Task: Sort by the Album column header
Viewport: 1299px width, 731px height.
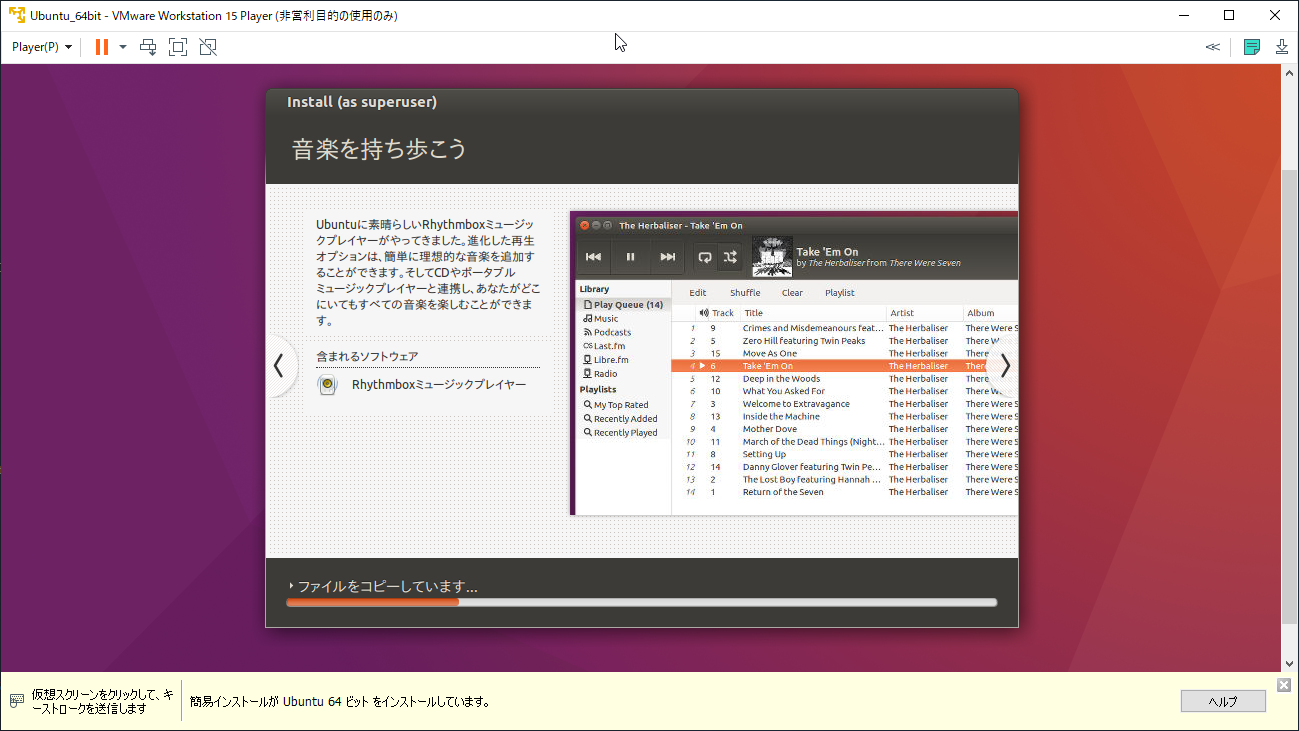Action: point(990,313)
